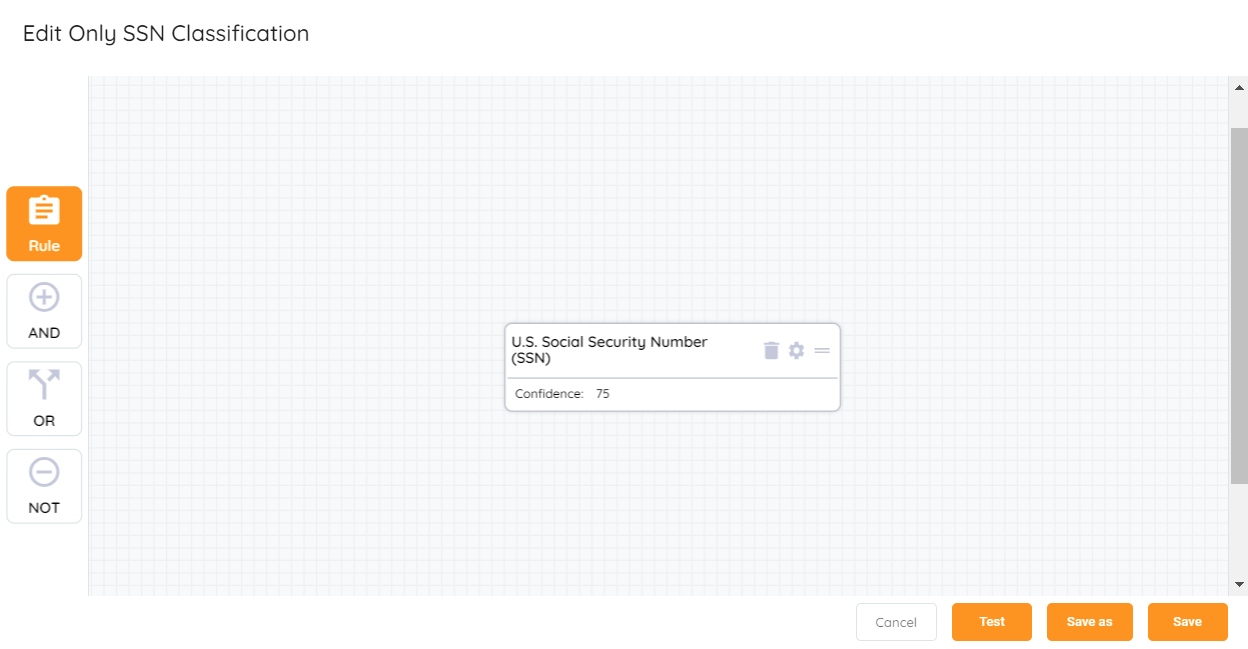Open settings via the gear icon on the SSN node
Viewport: 1248px width, 649px height.
point(795,350)
